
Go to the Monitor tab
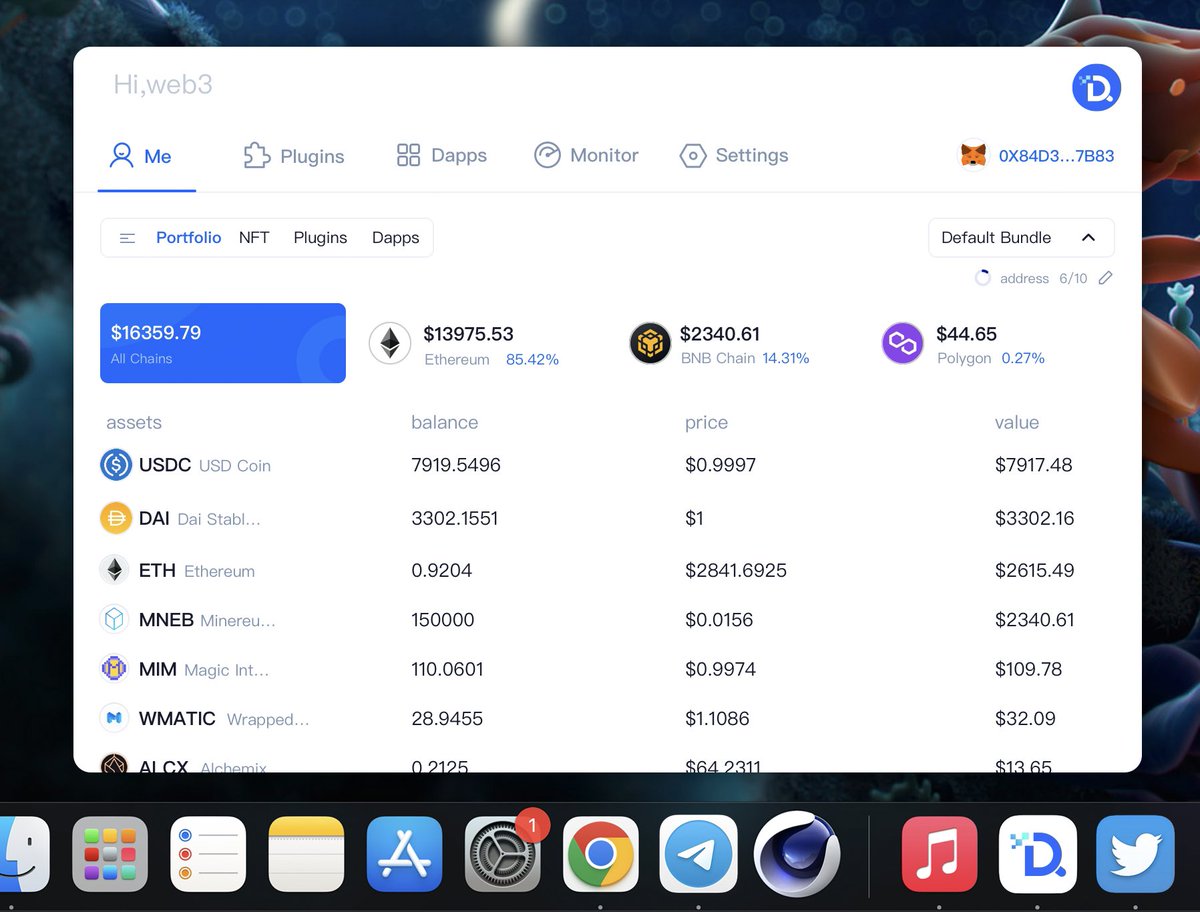point(586,155)
